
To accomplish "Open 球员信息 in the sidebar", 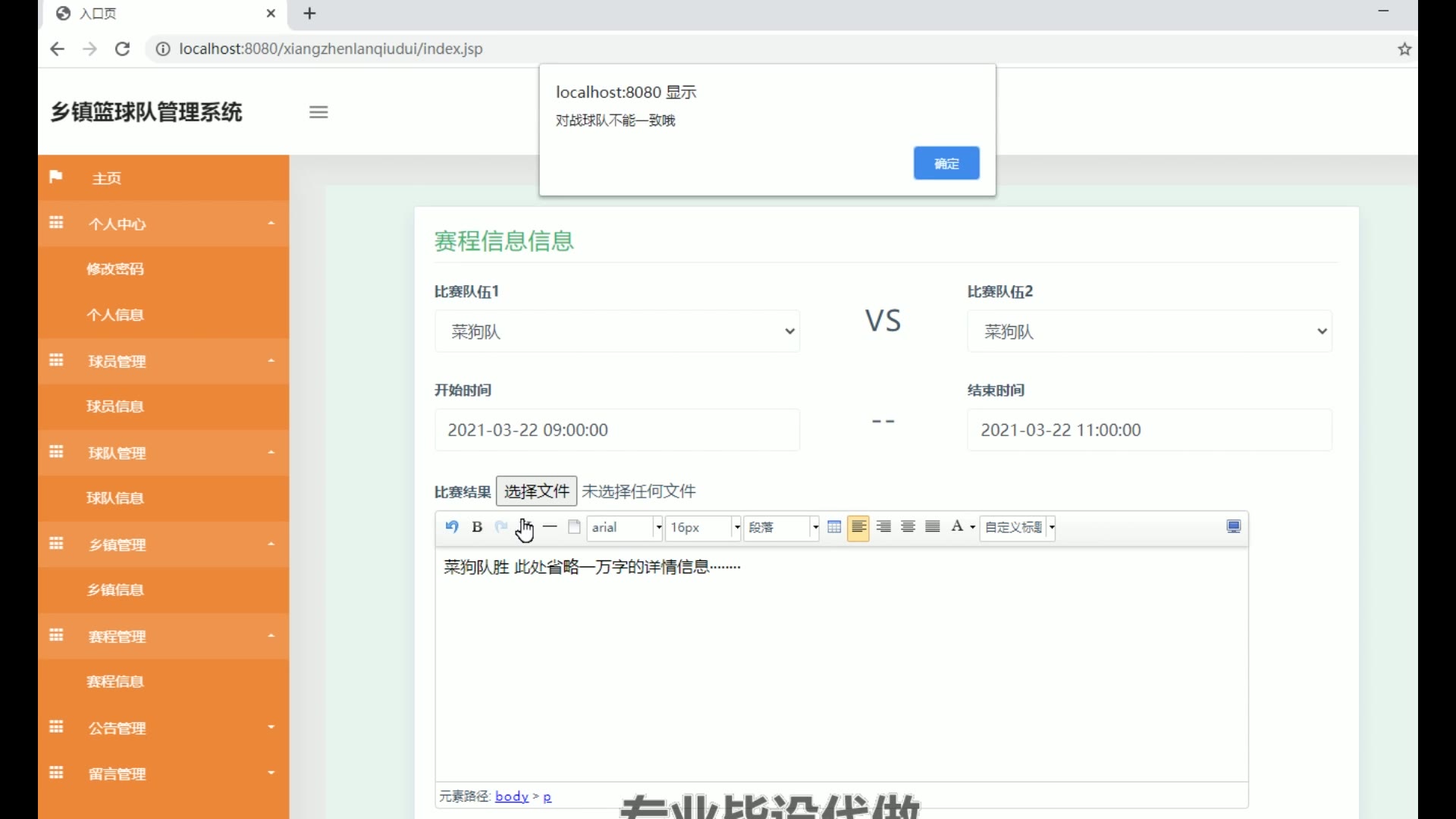I will tap(115, 406).
